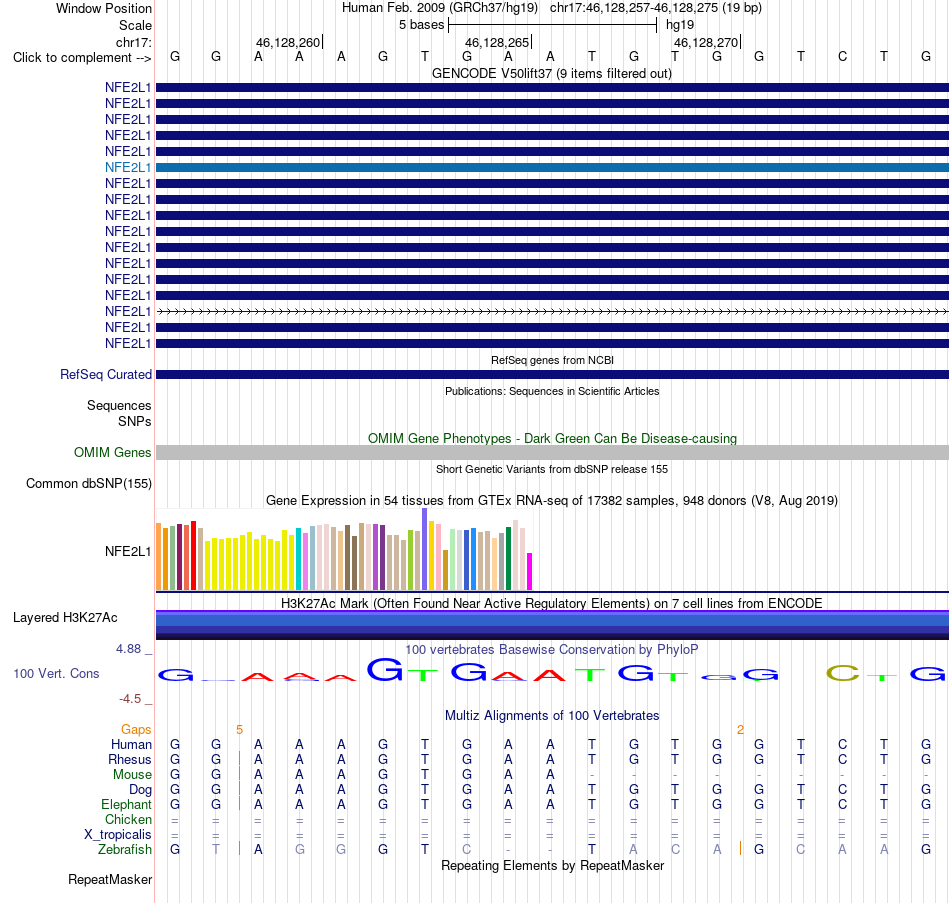Image resolution: width=950 pixels, height=903 pixels.
Task: Click the orange gap count '5'
Action: [239, 730]
